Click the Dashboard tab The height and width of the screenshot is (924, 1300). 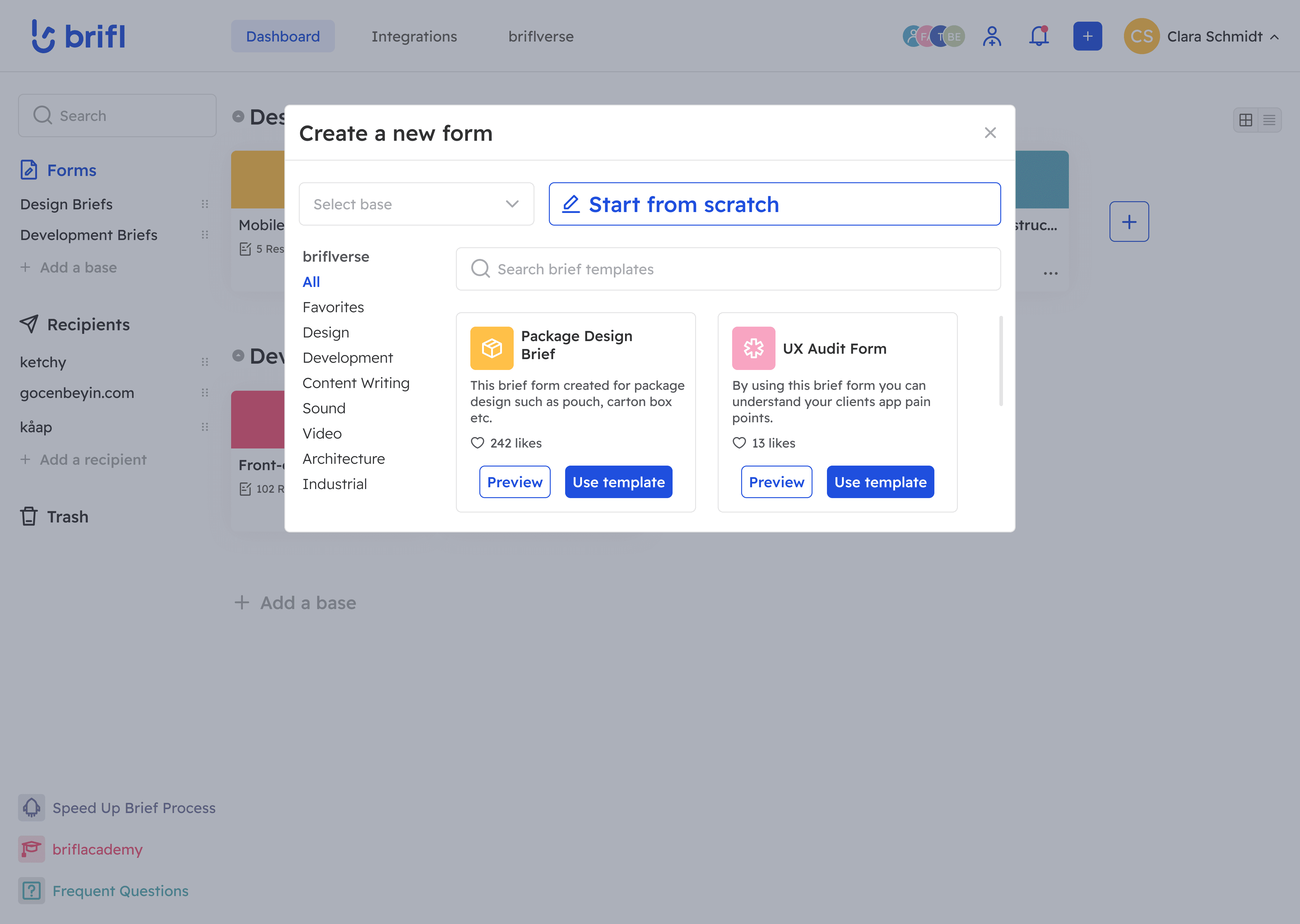point(283,36)
